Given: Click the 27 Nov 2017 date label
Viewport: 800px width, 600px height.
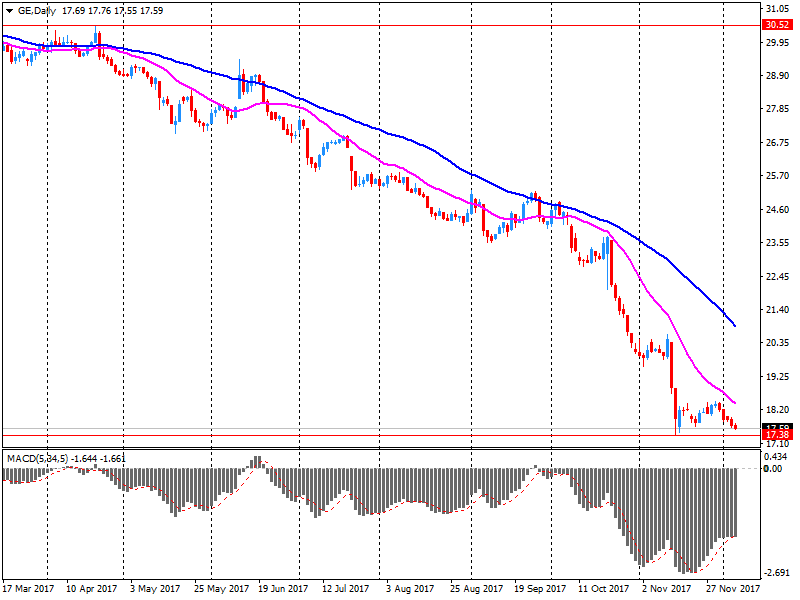Looking at the screenshot, I should [x=733, y=589].
